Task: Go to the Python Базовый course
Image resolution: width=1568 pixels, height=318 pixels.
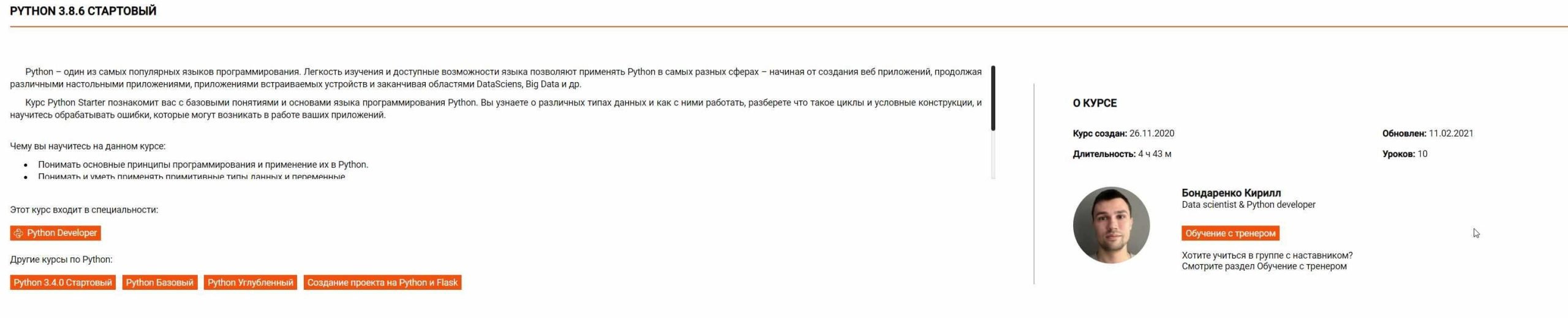Action: (160, 282)
